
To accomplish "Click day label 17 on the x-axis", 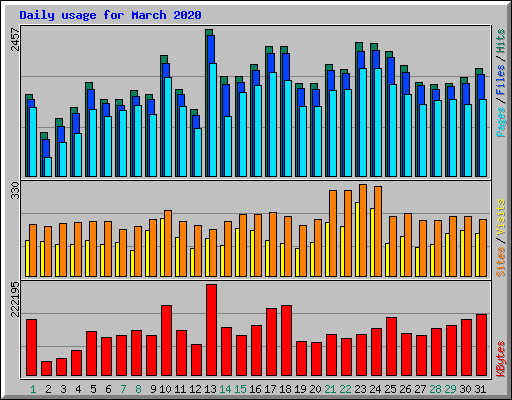I will (270, 389).
